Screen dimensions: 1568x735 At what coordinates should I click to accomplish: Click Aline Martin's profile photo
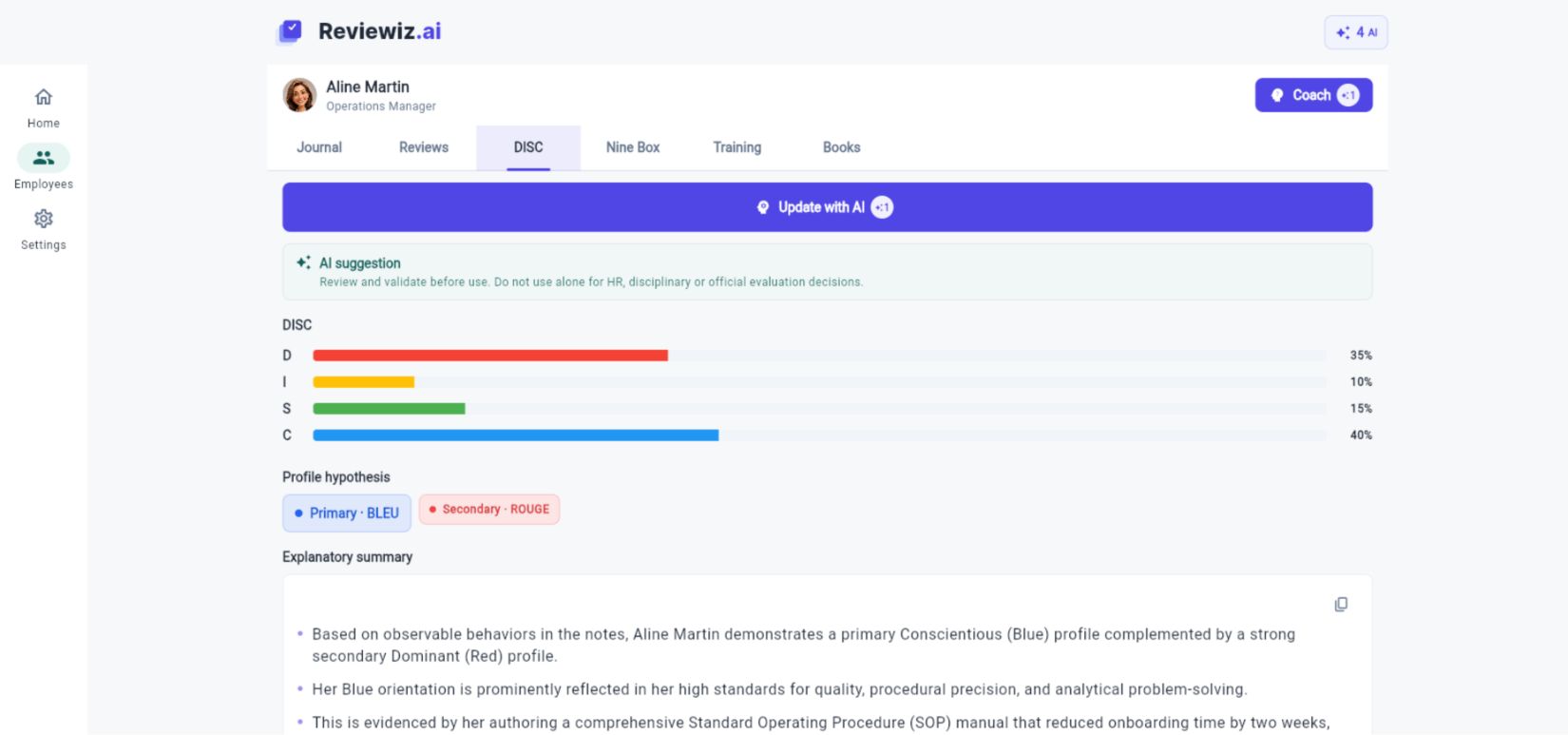[299, 95]
